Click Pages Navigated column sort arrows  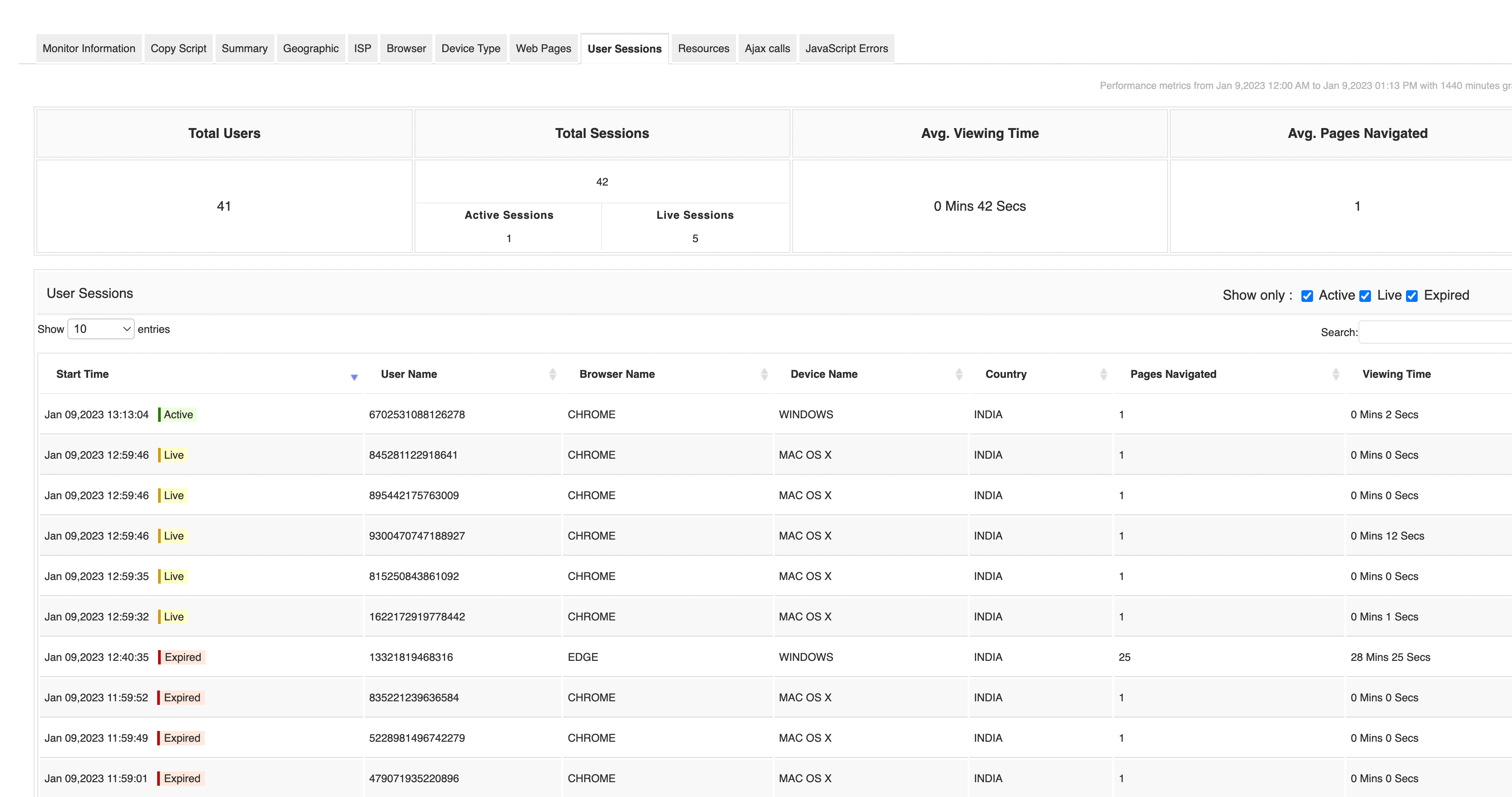tap(1336, 374)
